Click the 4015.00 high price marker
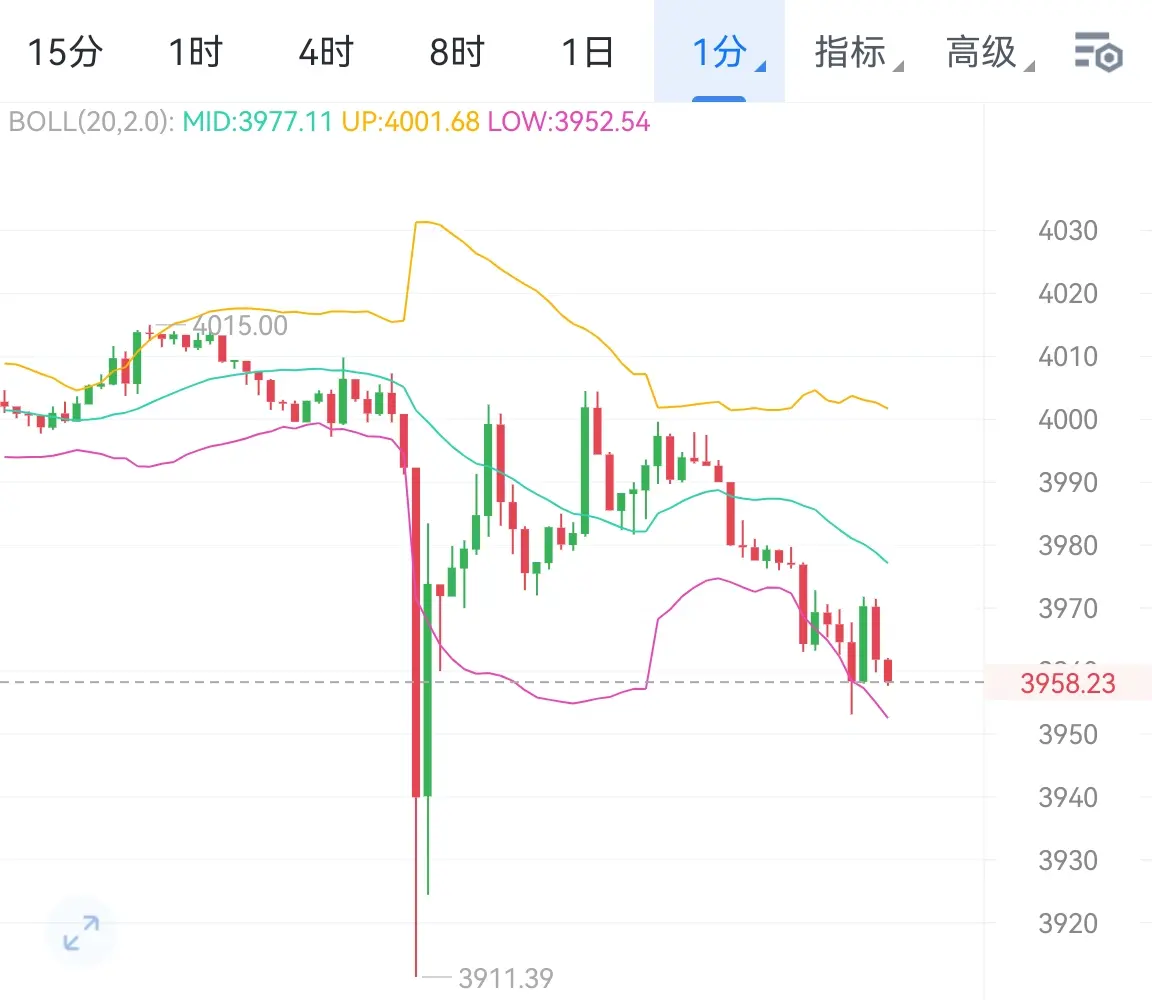This screenshot has height=1000, width=1152. click(240, 325)
